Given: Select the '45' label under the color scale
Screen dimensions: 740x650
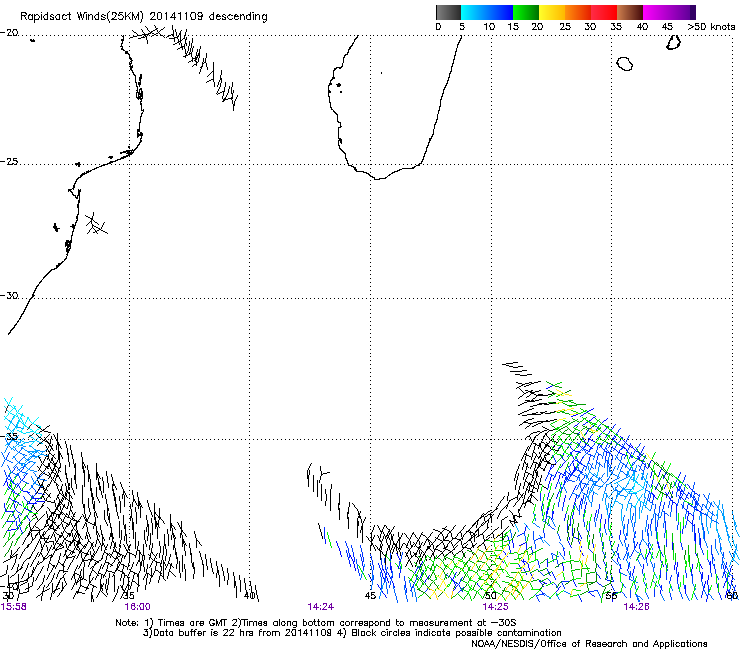Looking at the screenshot, I should pyautogui.click(x=667, y=26).
